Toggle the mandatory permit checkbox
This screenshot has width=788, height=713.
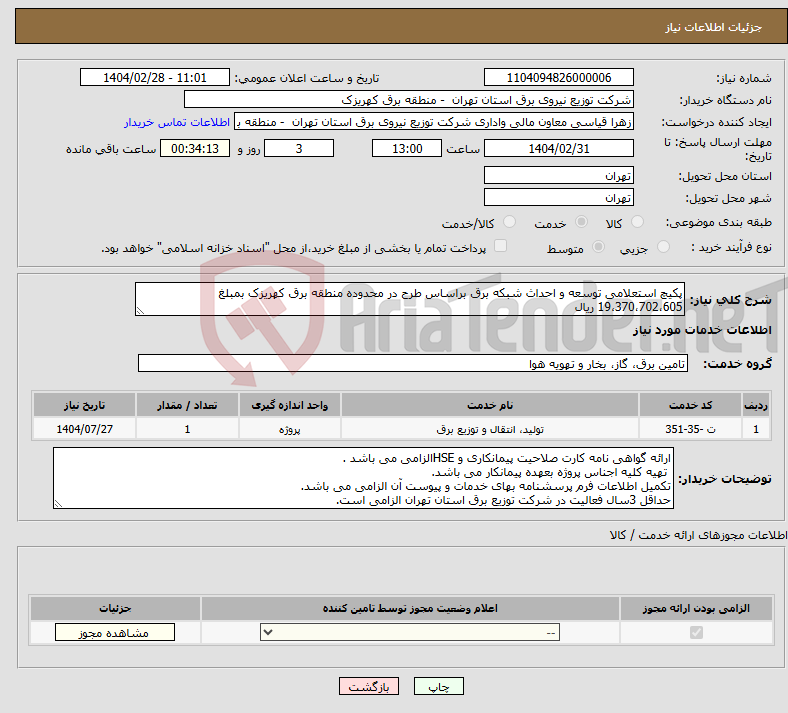(696, 632)
